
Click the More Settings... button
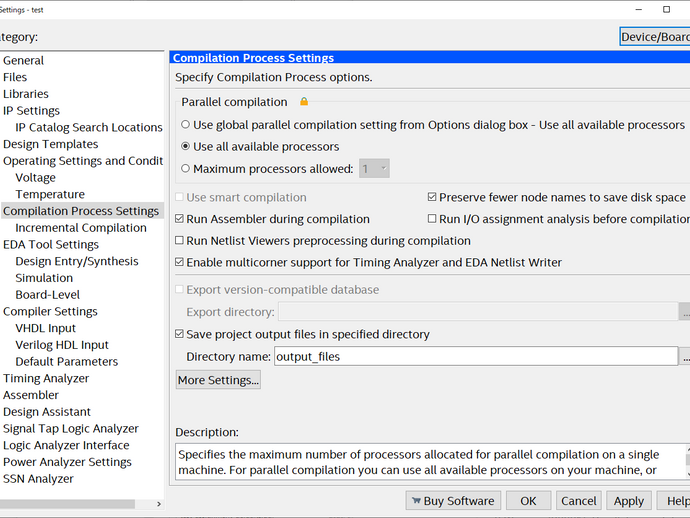click(x=218, y=380)
